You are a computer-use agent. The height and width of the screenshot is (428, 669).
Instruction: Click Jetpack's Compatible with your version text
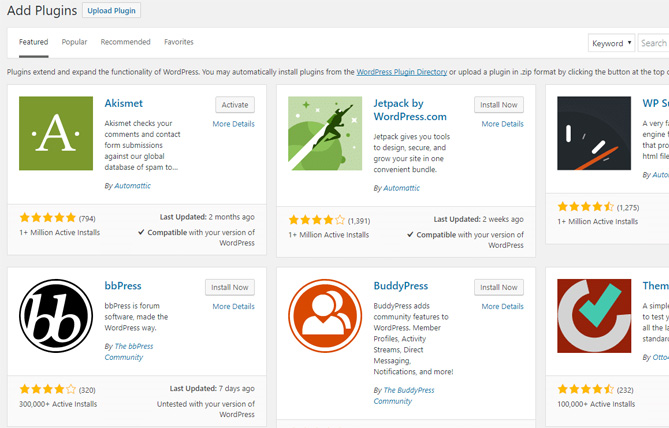(465, 240)
